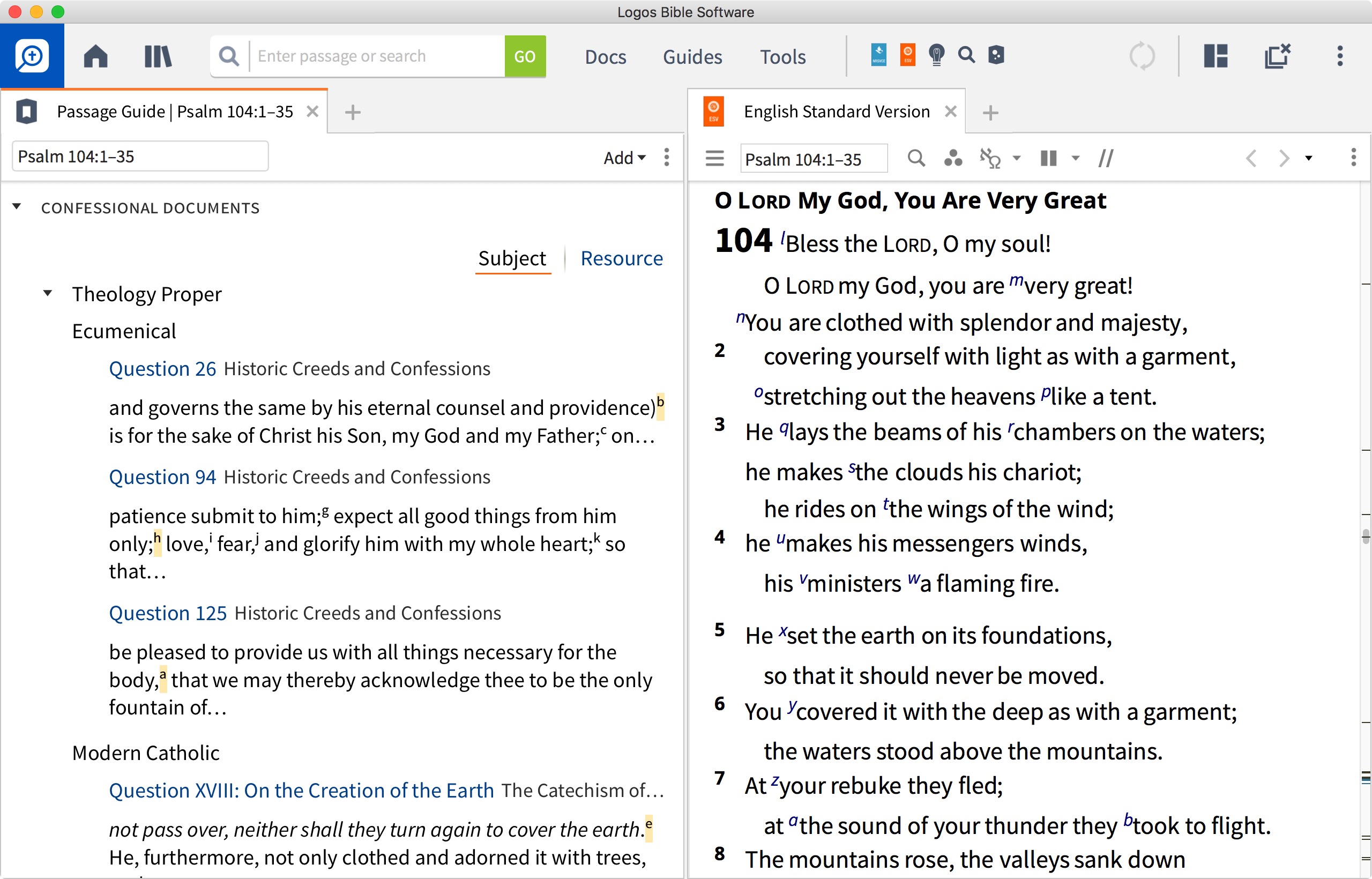Click verse number 5 in the ESV text
Screen dimensions: 1372x879
720,630
